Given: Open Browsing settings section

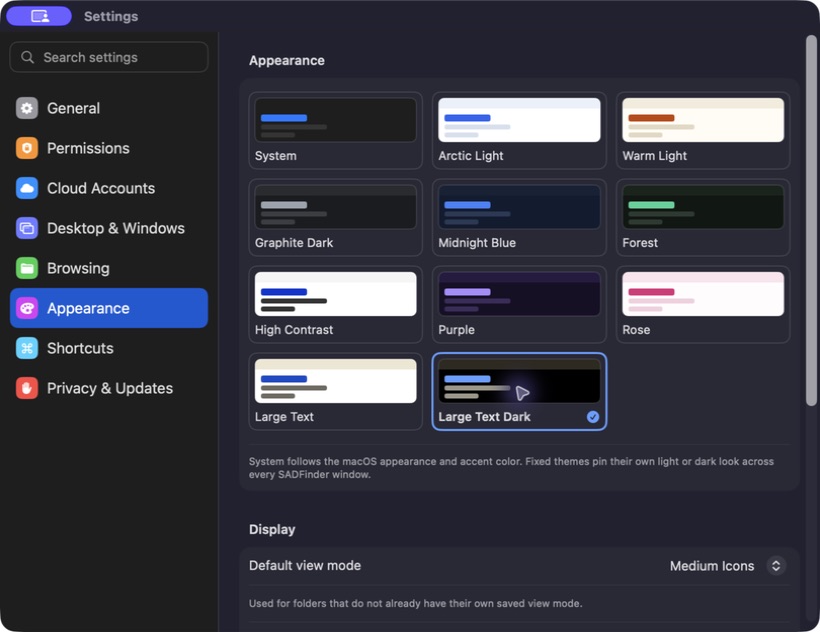Looking at the screenshot, I should pos(109,268).
